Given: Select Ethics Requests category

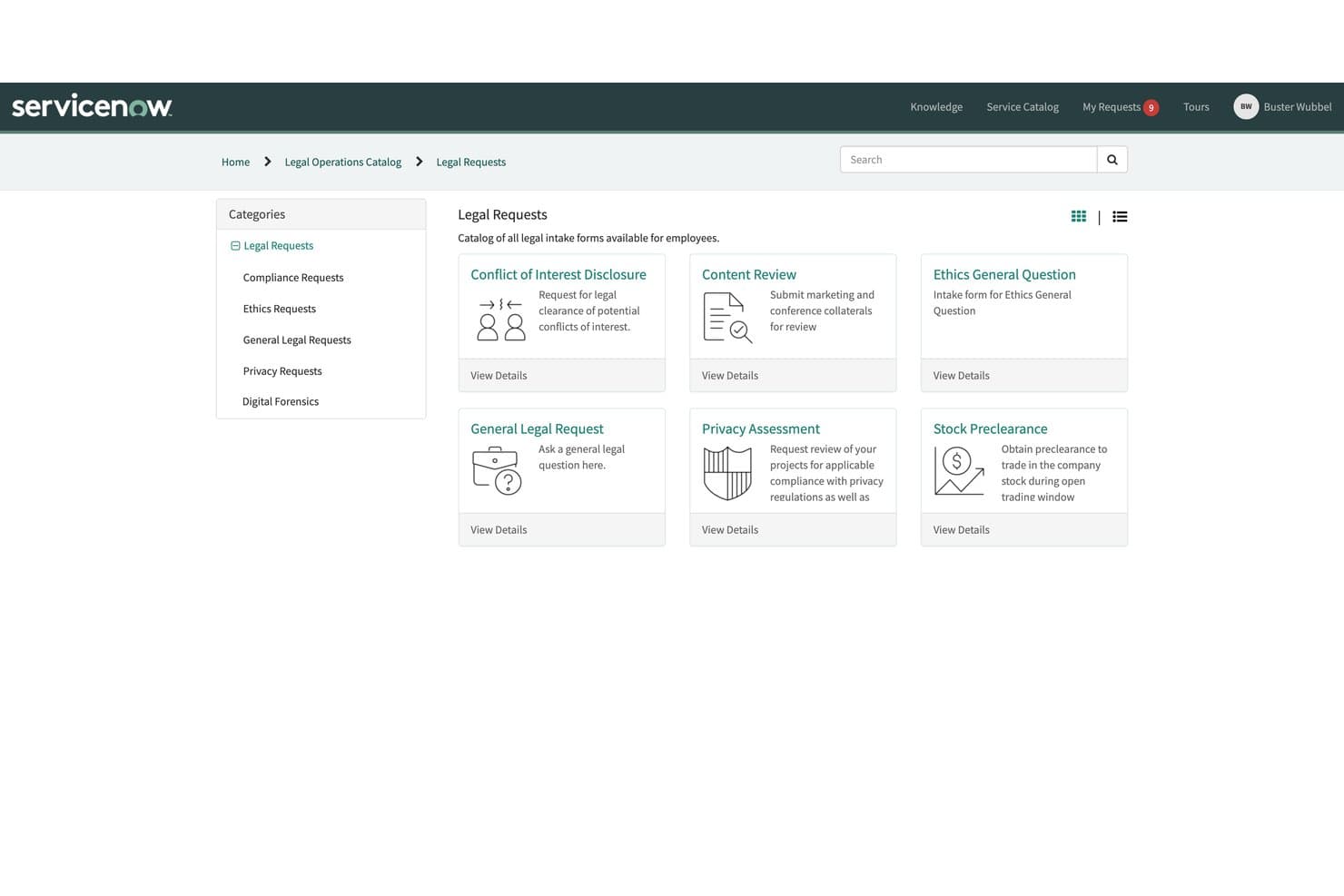Looking at the screenshot, I should pos(279,309).
